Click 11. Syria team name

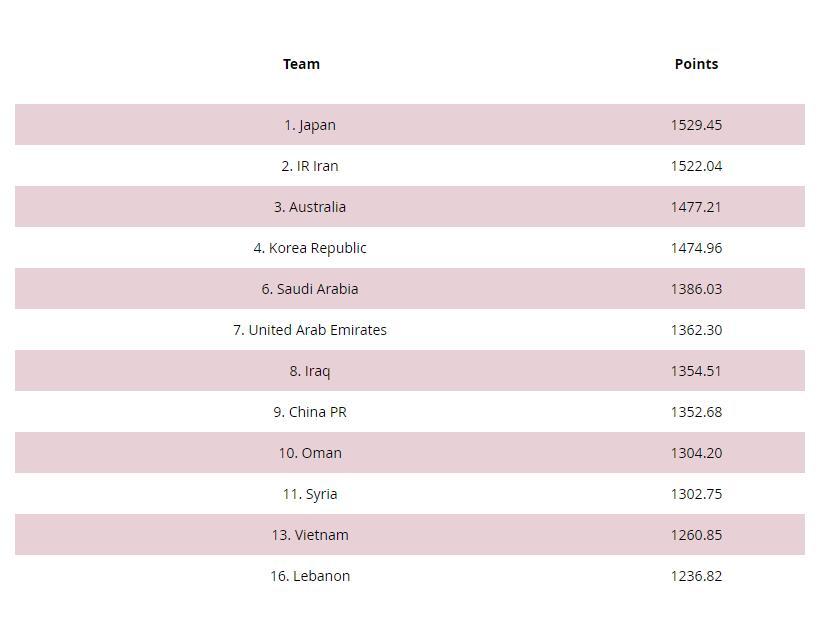(309, 494)
